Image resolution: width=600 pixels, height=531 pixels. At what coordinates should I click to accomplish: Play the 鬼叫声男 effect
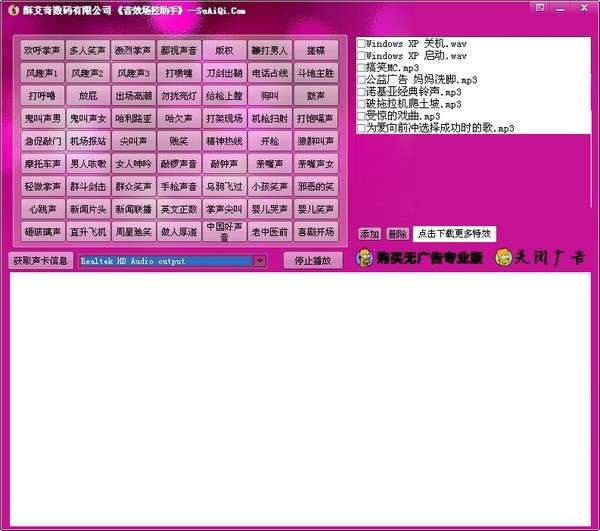(42, 119)
